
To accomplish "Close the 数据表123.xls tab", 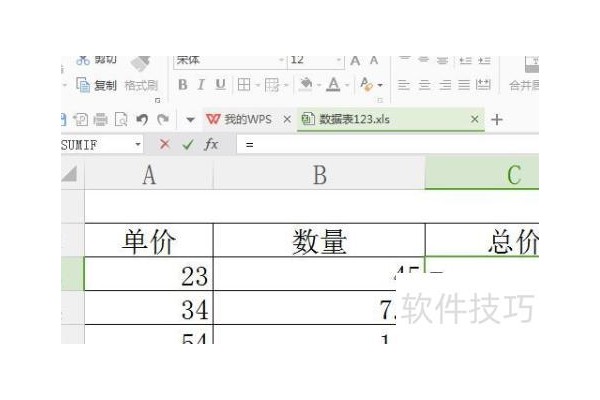I will tap(474, 119).
